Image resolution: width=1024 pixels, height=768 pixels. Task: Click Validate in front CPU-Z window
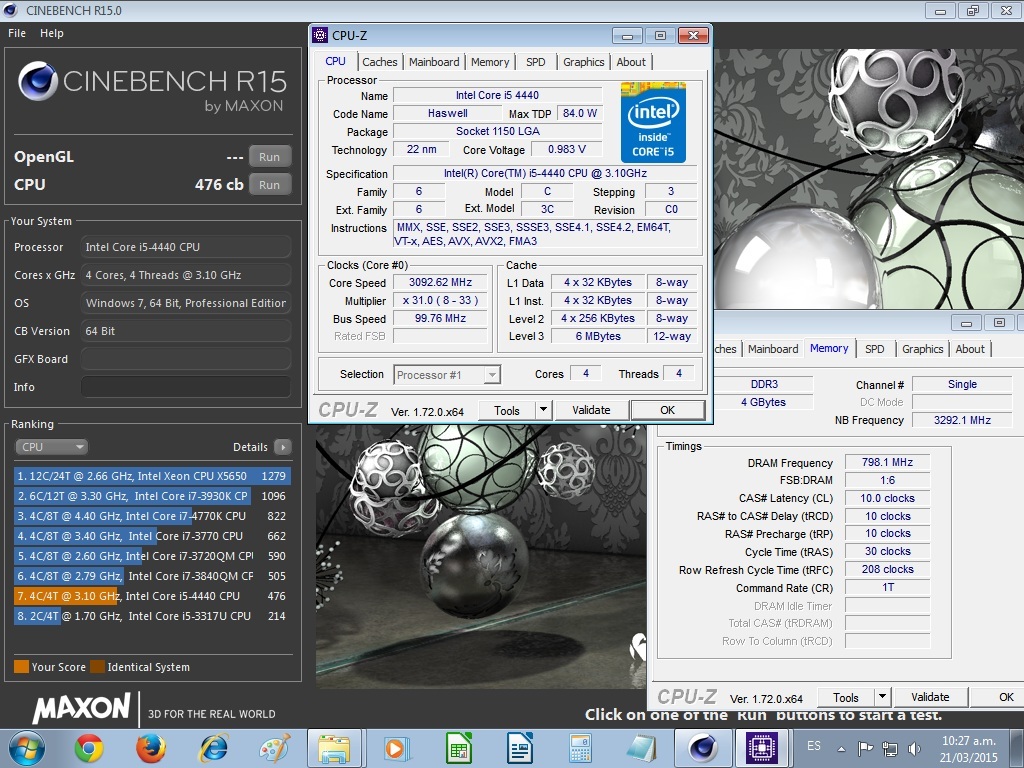pyautogui.click(x=591, y=410)
